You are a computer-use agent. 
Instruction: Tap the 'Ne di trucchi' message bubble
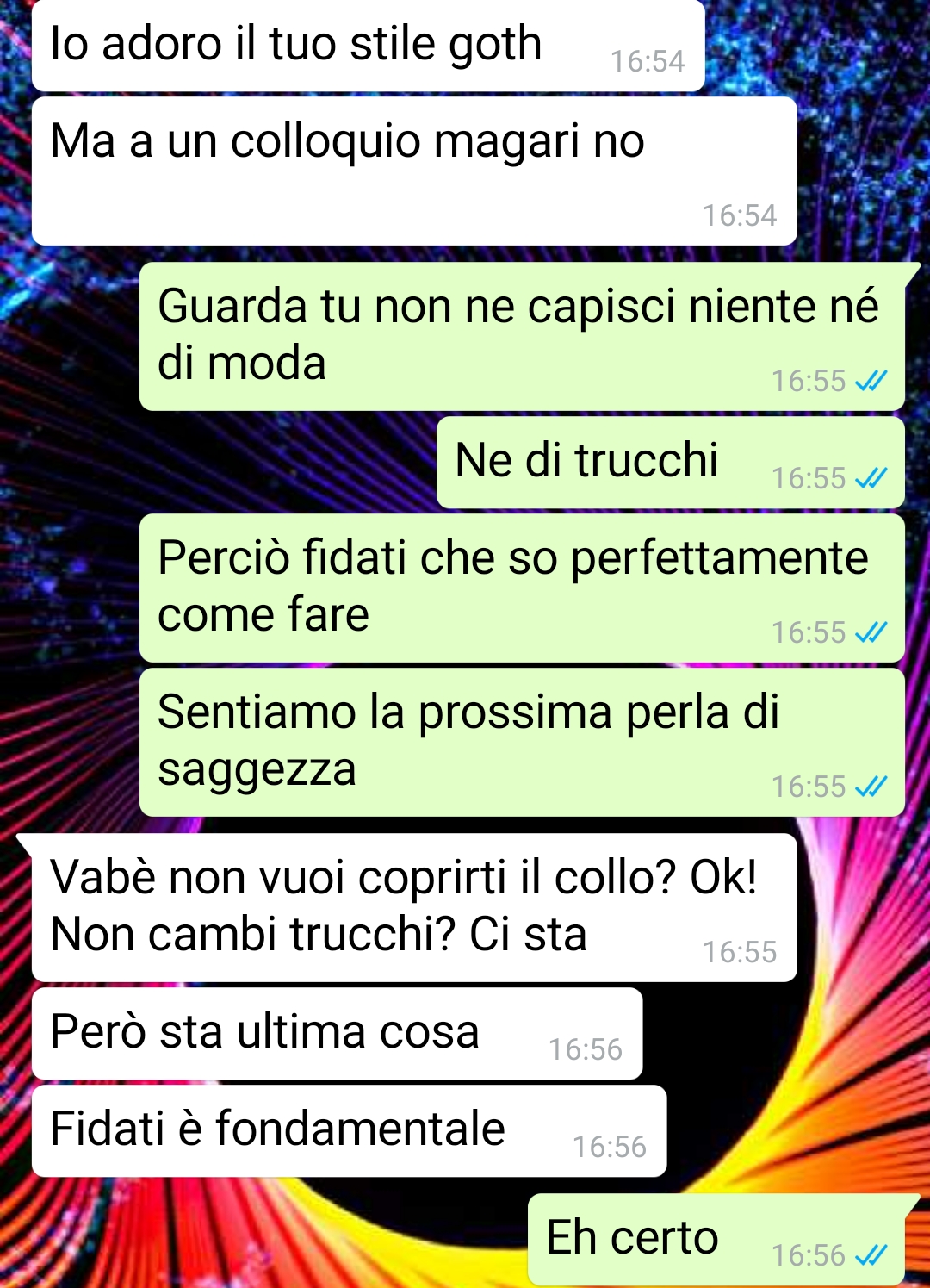pos(671,463)
